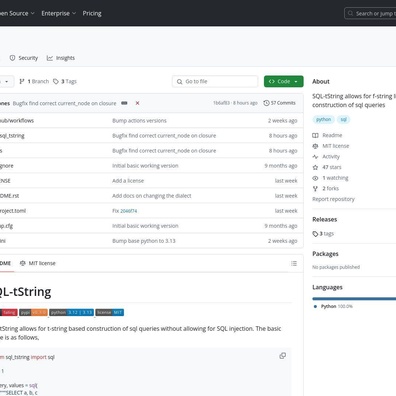396x396 pixels.
Task: Open the 2046f74 commit hash link
Action: (x=128, y=211)
